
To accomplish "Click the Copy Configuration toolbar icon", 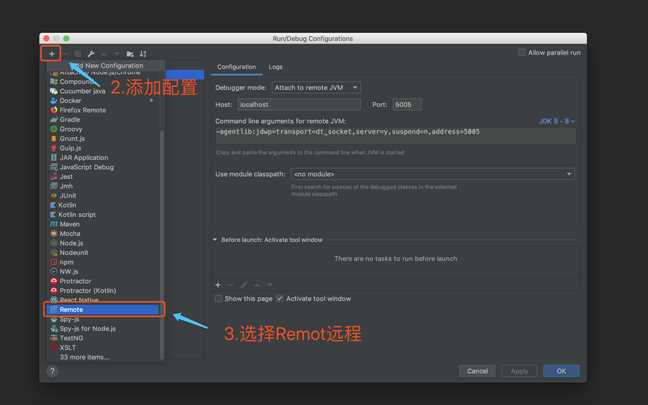I will [78, 54].
